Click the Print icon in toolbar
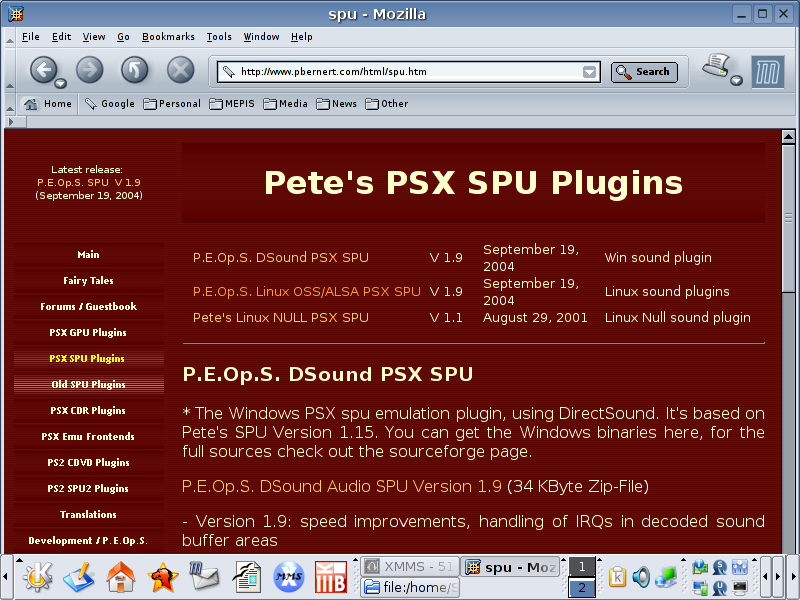The image size is (800, 600). click(715, 67)
